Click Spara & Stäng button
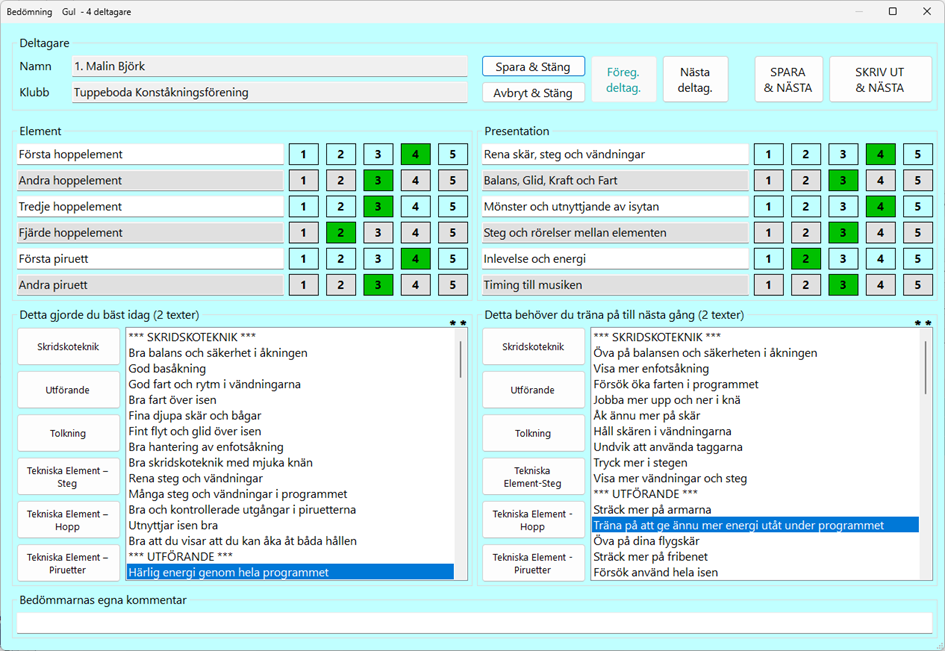Viewport: 945px width, 651px height. pos(533,67)
